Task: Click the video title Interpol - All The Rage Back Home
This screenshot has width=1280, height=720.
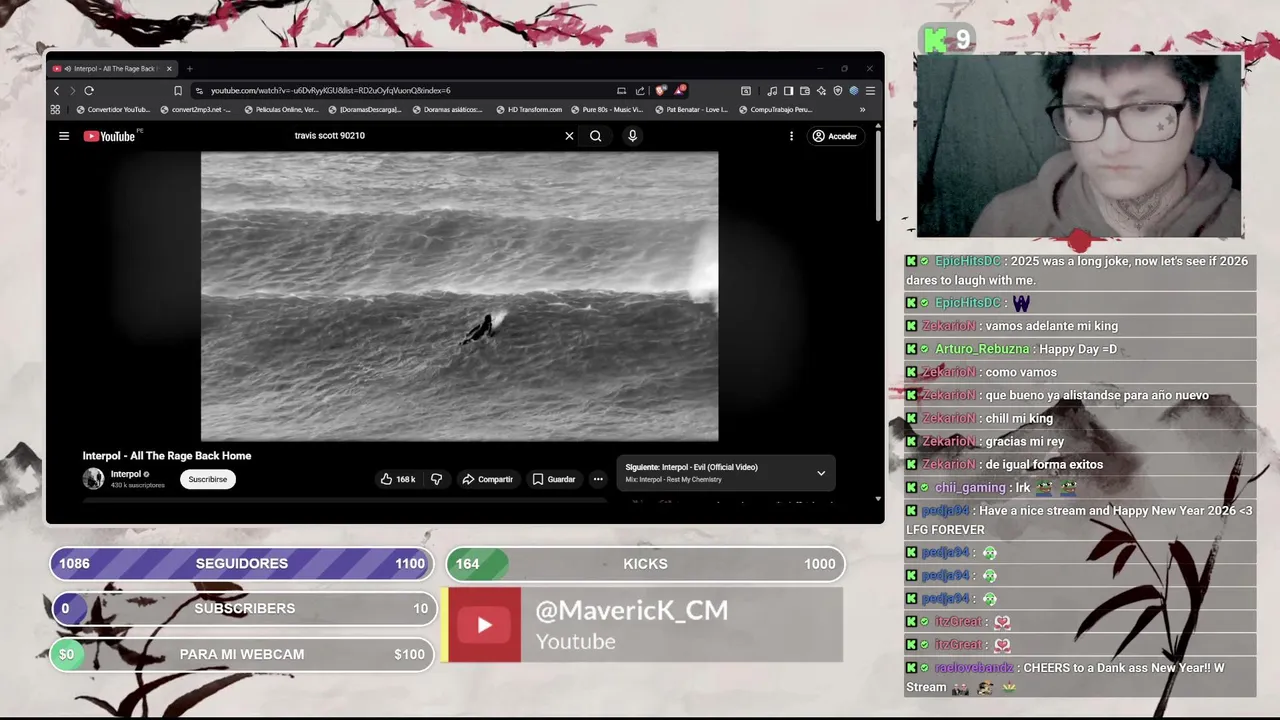Action: [x=167, y=456]
